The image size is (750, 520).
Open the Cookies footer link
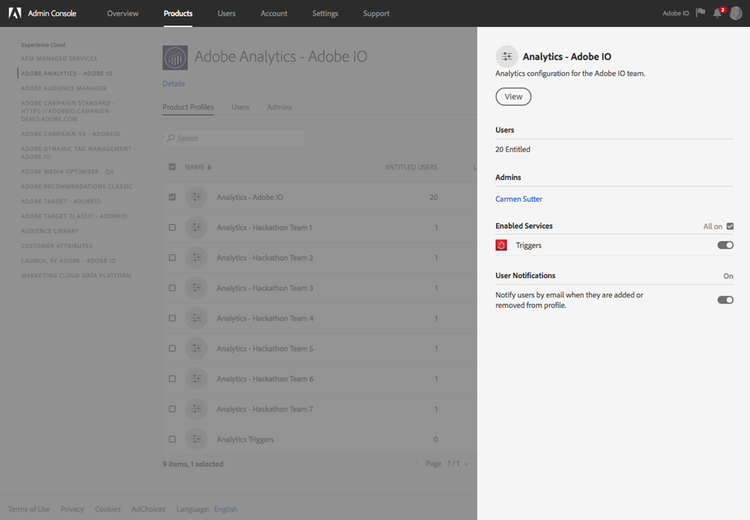[108, 509]
